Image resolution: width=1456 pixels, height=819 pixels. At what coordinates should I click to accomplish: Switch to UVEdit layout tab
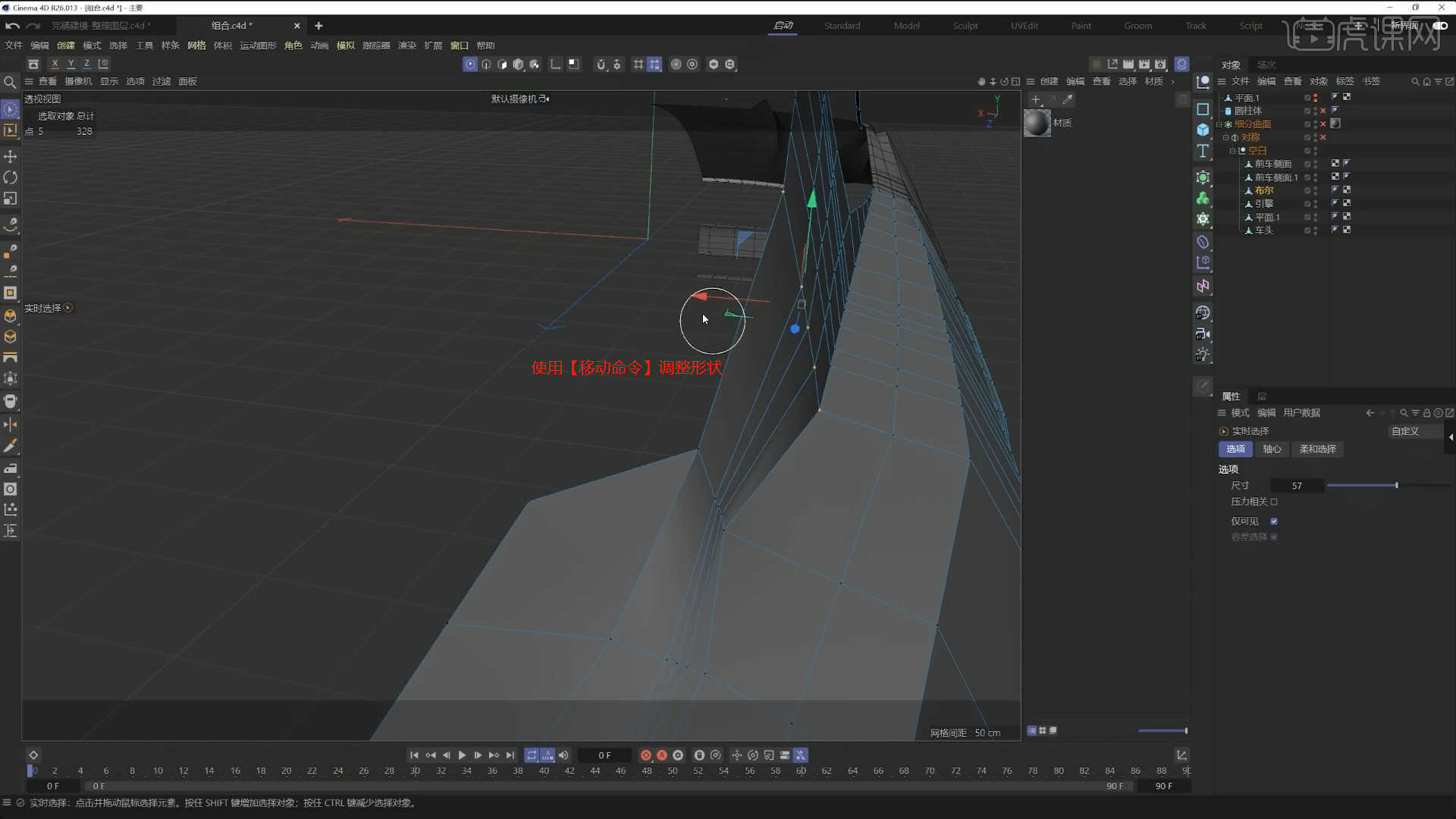pos(1025,26)
